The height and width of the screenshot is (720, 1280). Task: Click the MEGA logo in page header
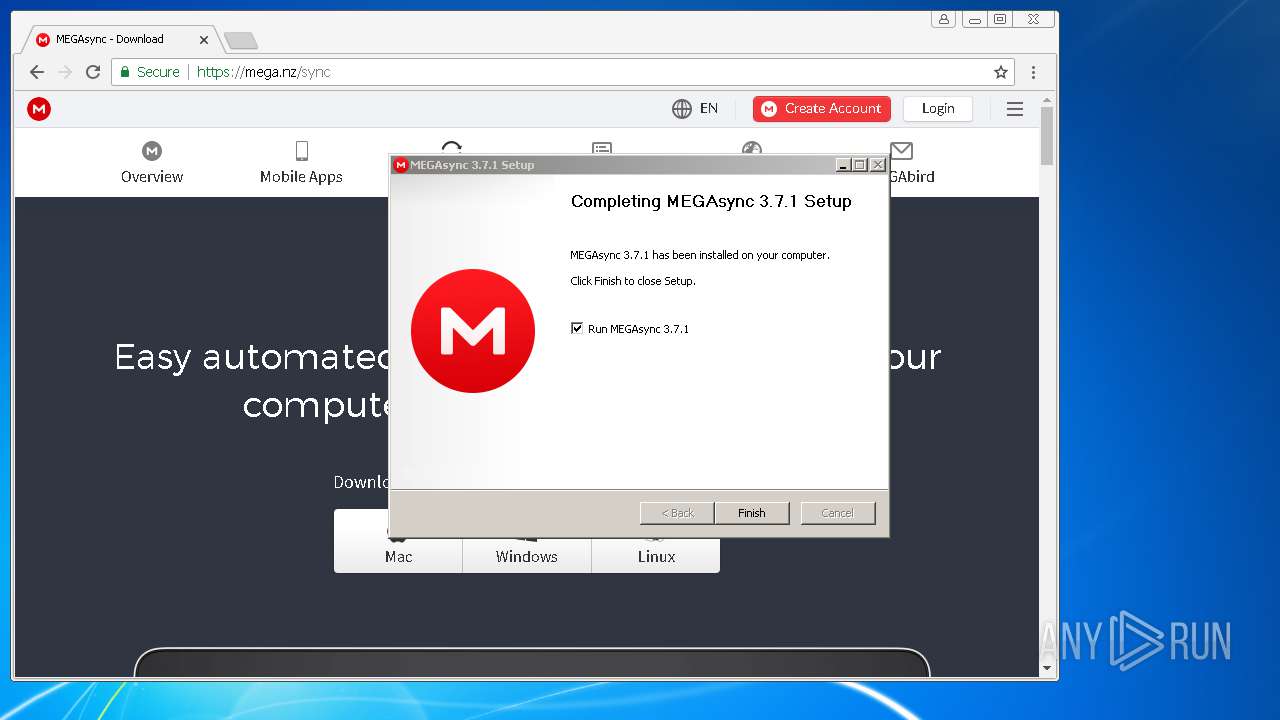[x=39, y=109]
